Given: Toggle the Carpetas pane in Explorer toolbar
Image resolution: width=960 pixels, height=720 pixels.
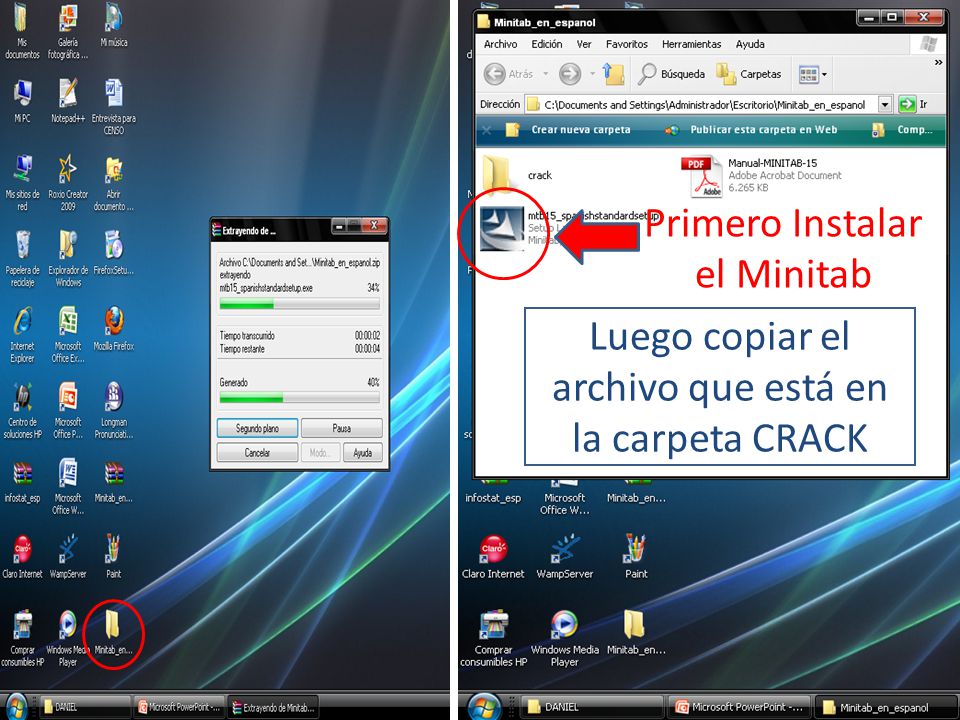Looking at the screenshot, I should pyautogui.click(x=749, y=74).
